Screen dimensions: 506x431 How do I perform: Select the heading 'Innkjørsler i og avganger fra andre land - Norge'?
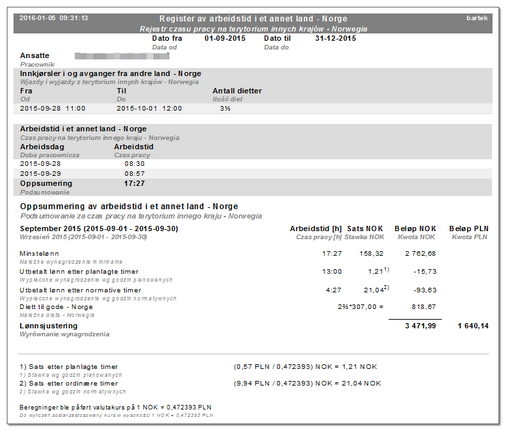[110, 74]
